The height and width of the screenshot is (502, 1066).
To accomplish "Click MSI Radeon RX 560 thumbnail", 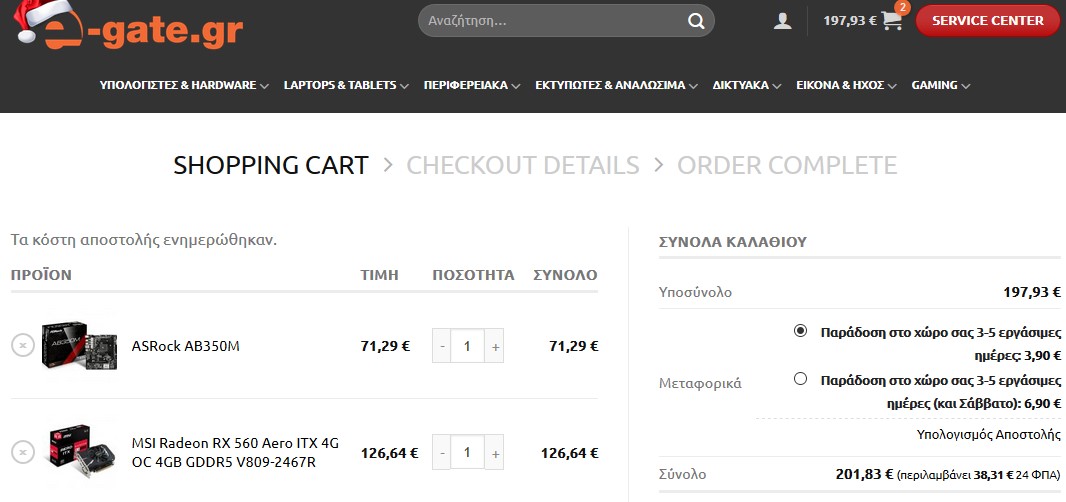I will pos(80,452).
